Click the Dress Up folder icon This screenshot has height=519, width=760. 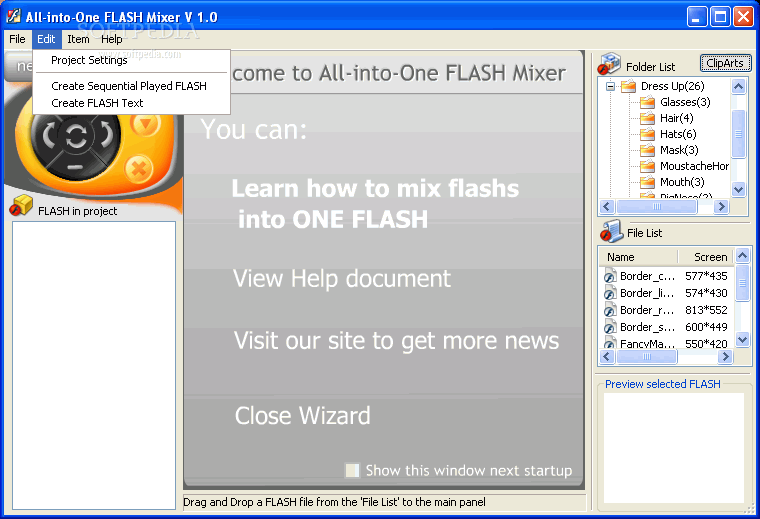click(628, 86)
